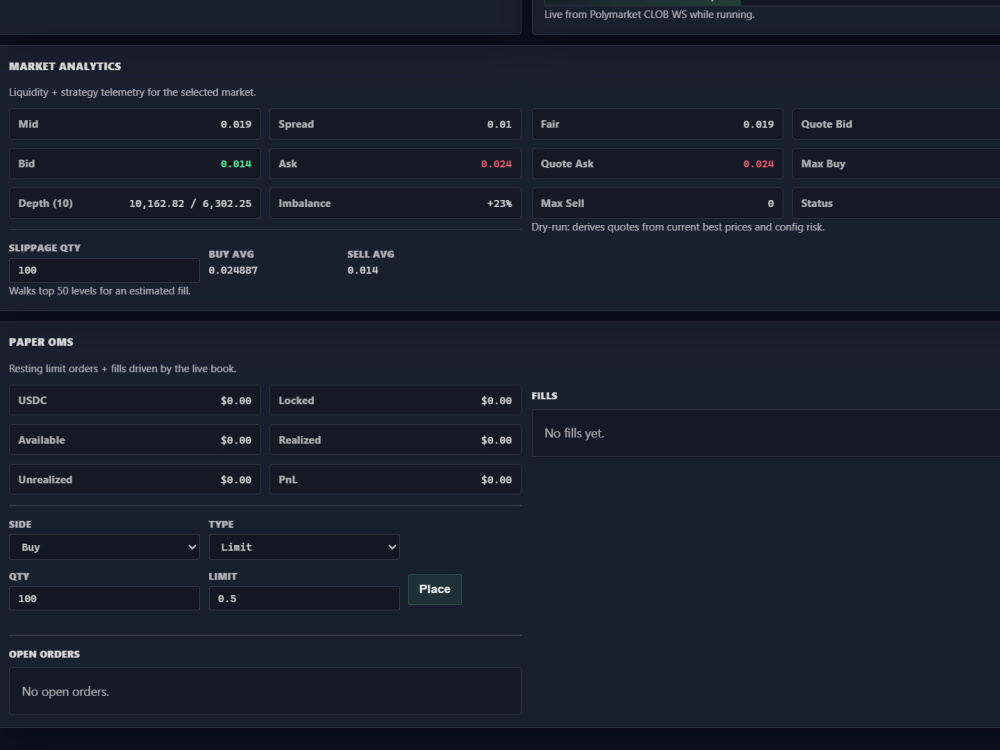This screenshot has width=1000, height=750.
Task: Click the Quote Bid metric label
Action: (x=827, y=124)
